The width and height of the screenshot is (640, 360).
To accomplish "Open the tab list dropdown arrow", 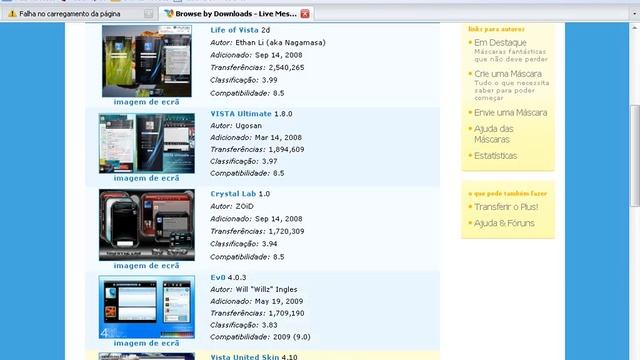I will 634,13.
